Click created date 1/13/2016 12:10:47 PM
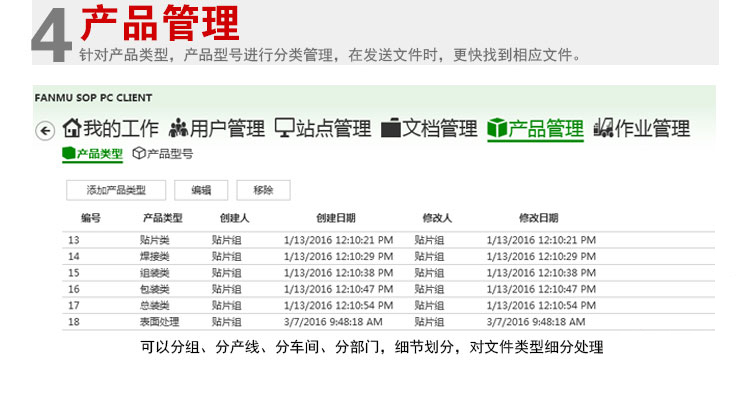Viewport: 750px width, 396px height. [339, 289]
